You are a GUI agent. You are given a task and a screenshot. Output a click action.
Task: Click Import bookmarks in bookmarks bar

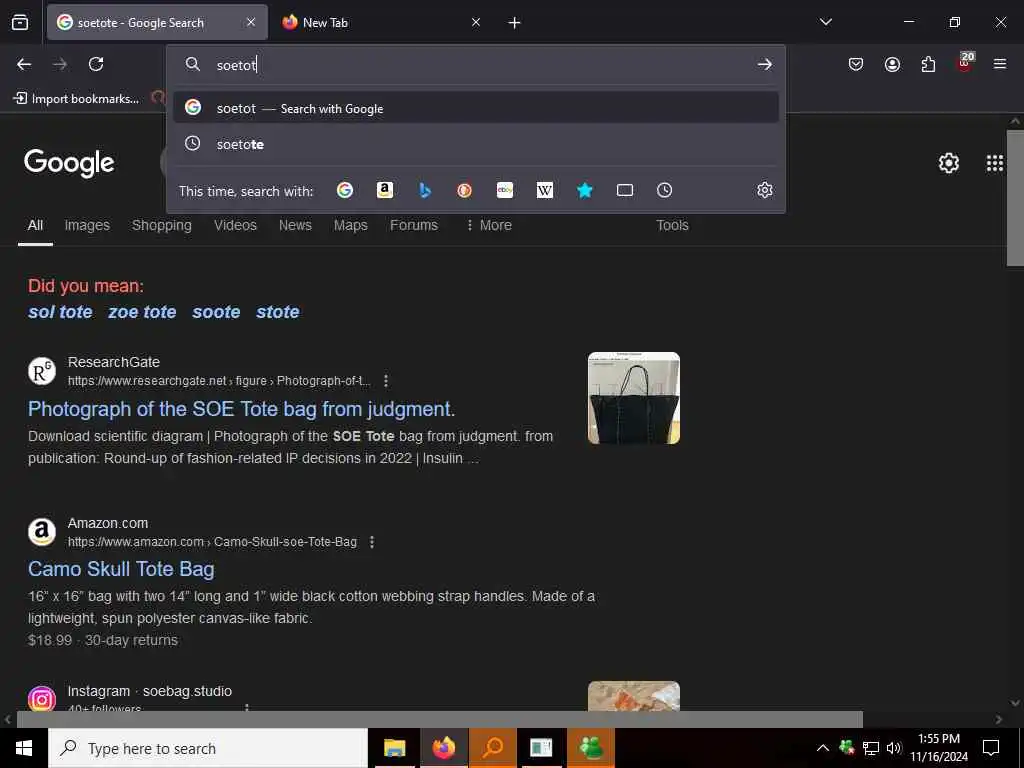click(76, 99)
